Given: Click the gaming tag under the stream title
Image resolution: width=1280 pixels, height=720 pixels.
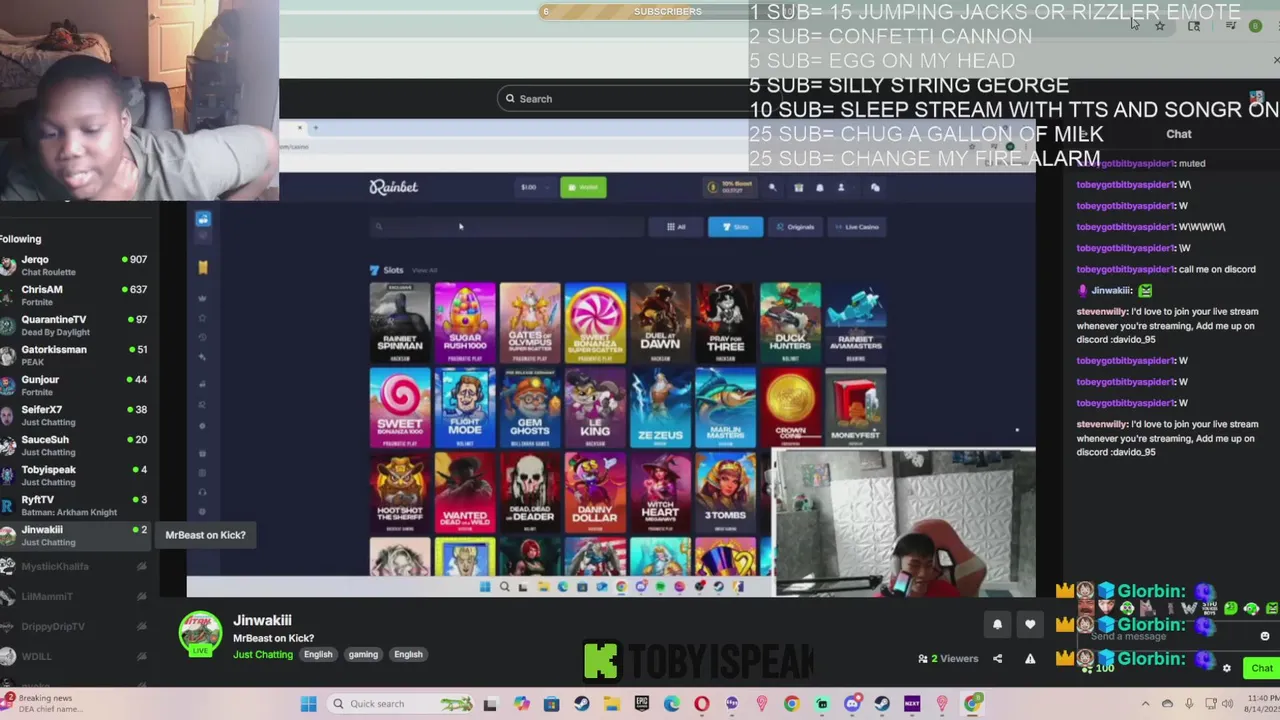Looking at the screenshot, I should (x=363, y=654).
